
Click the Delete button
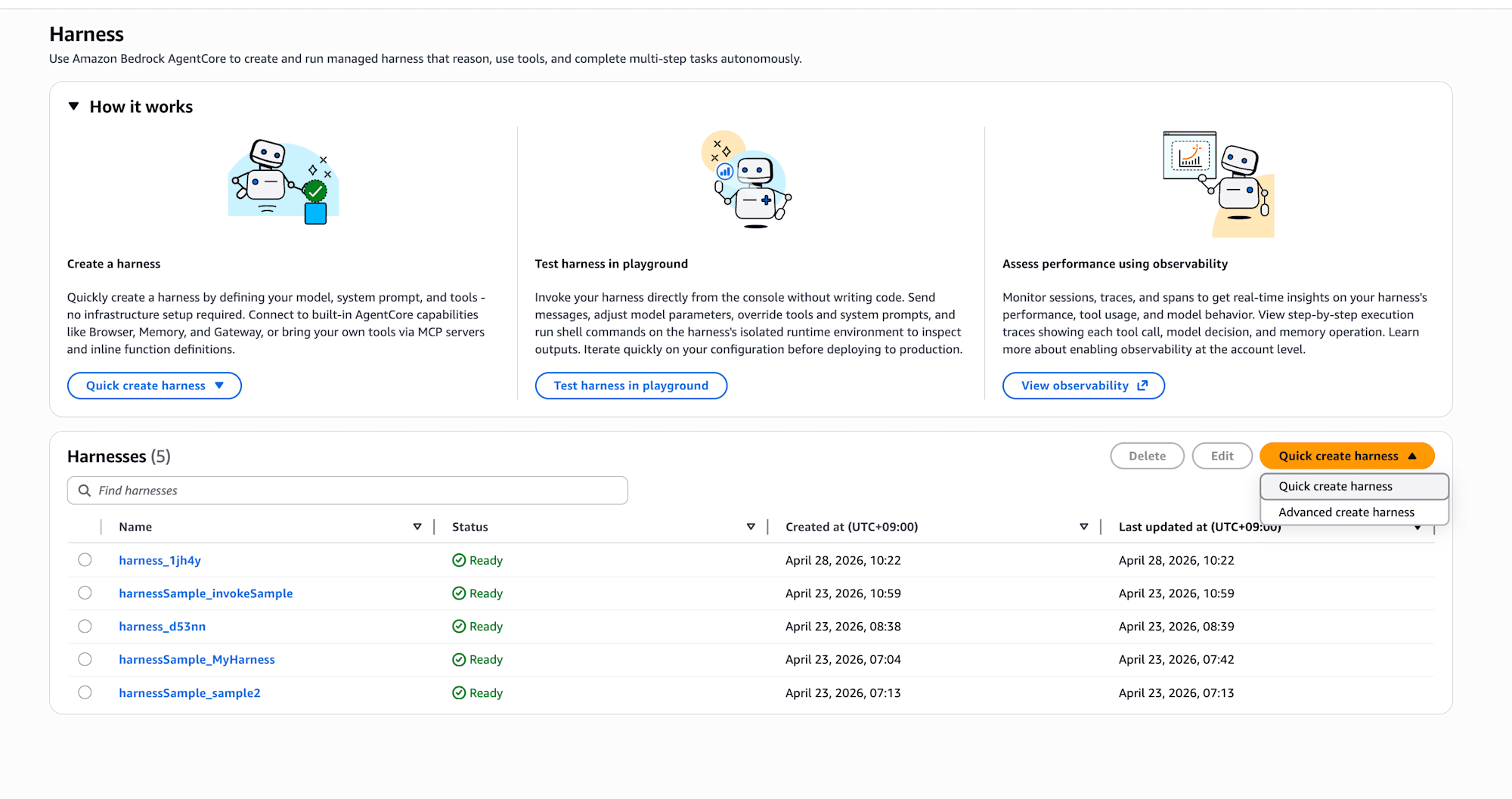[1147, 456]
